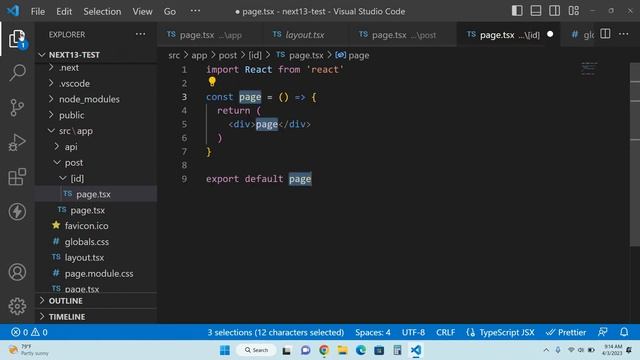Click the 'post' breadcrumb segment

[x=227, y=55]
